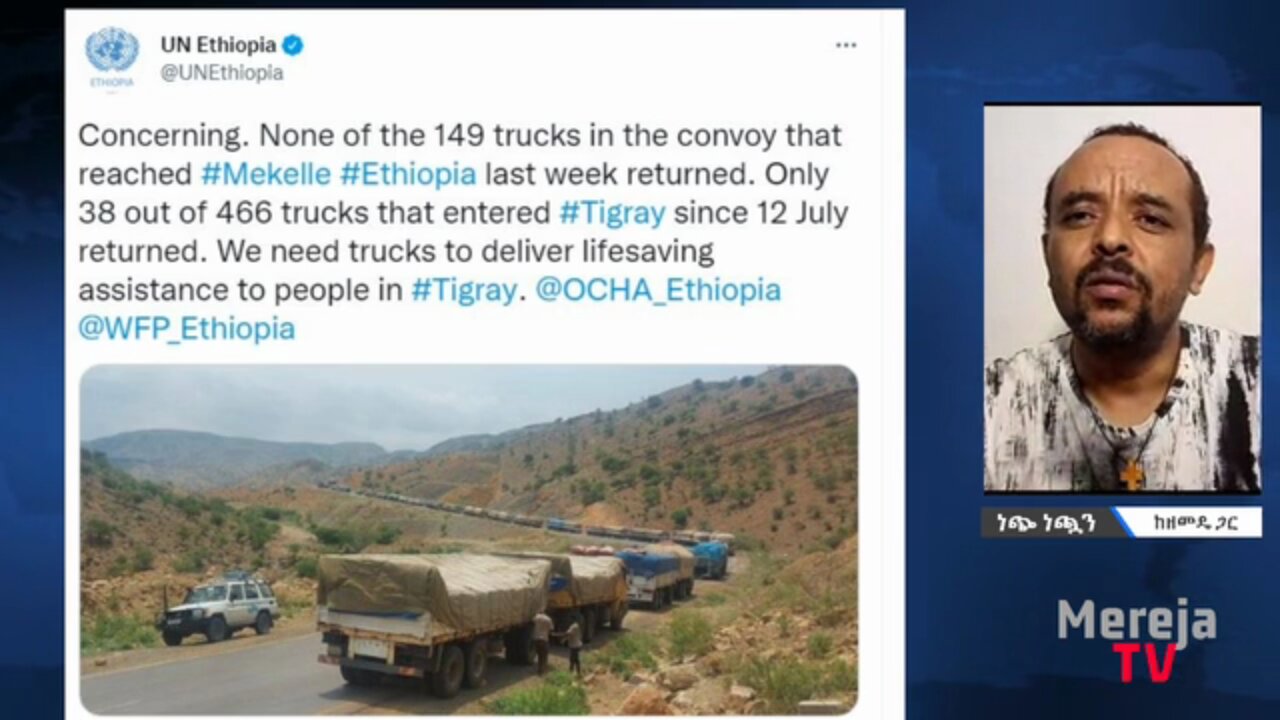Click the UN Ethiopia profile avatar
Image resolution: width=1280 pixels, height=720 pixels.
112,57
